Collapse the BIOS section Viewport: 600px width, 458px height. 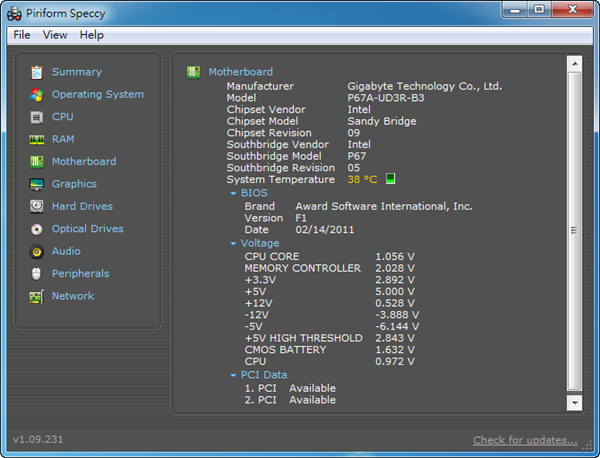coord(233,193)
